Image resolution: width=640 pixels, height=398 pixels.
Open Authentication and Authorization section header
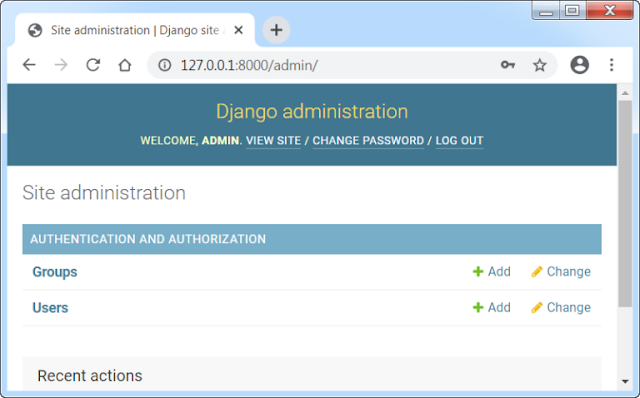coord(148,239)
